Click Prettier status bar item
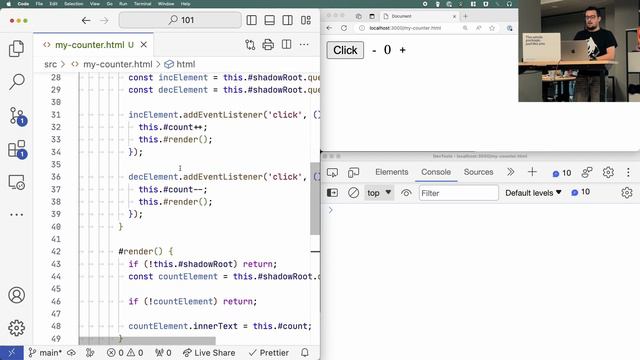The image size is (640, 360). 269,353
